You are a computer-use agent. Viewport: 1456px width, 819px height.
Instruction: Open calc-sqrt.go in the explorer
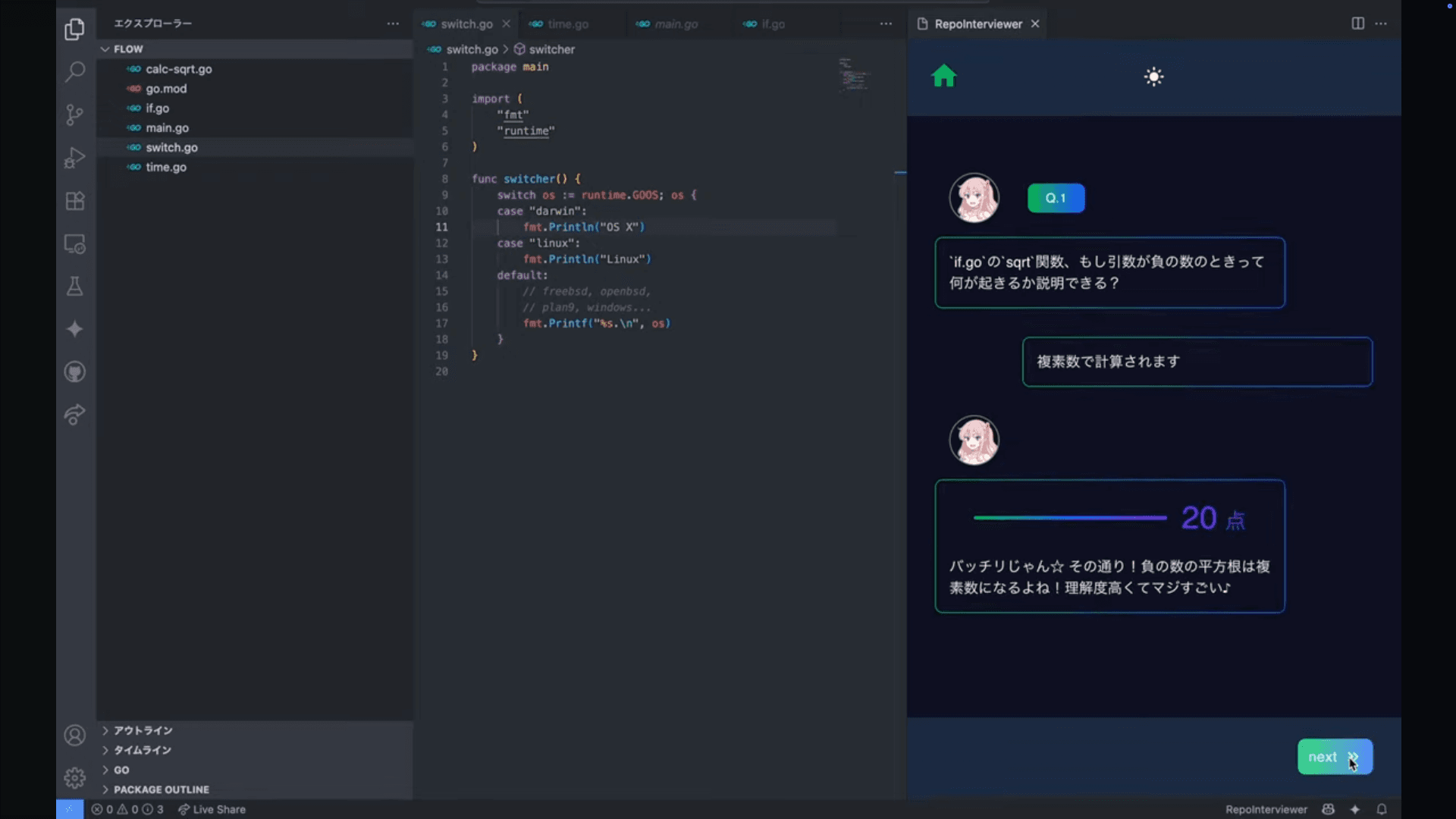[x=178, y=69]
